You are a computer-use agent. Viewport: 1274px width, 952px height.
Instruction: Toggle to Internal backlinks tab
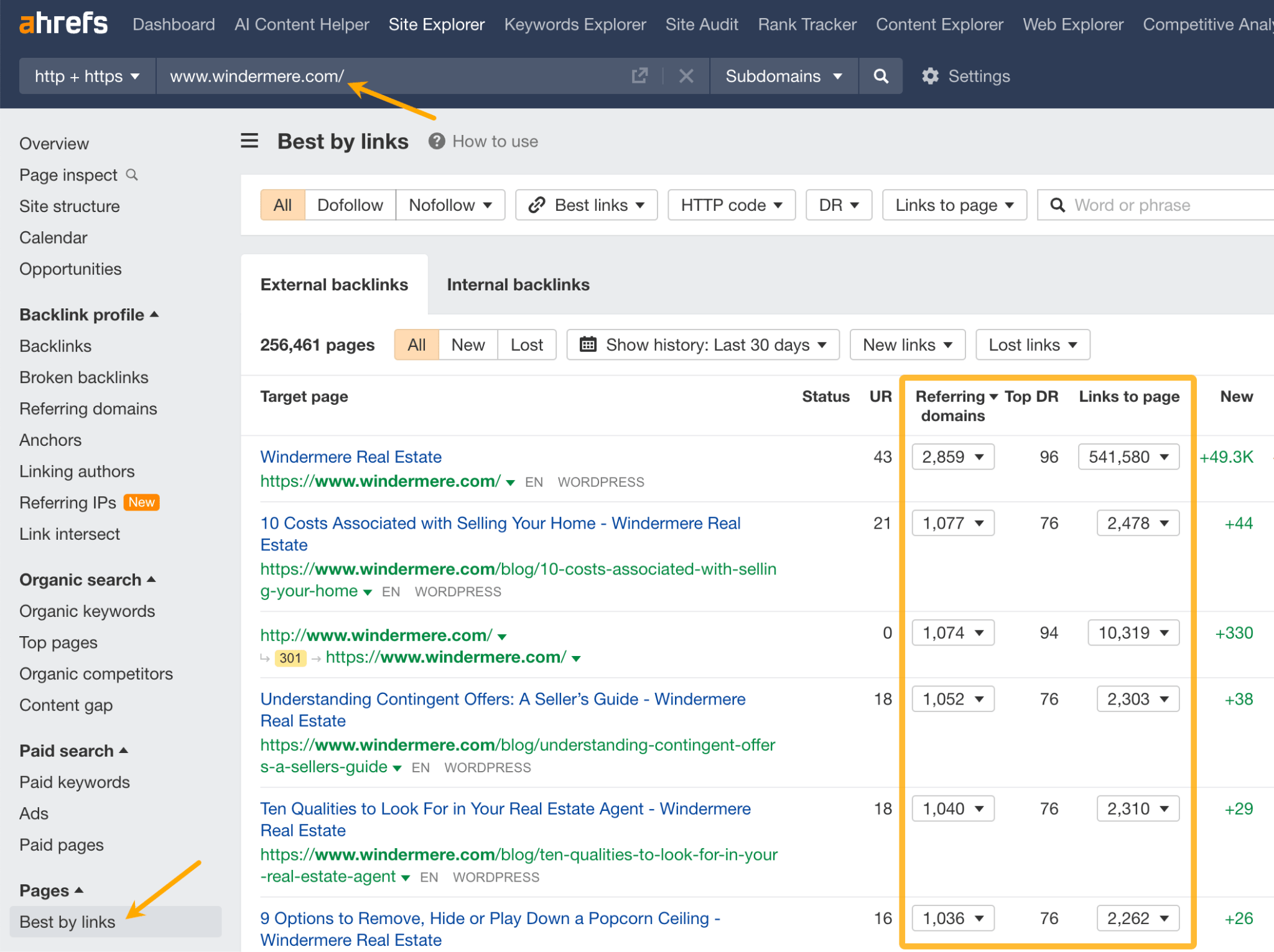pos(518,284)
